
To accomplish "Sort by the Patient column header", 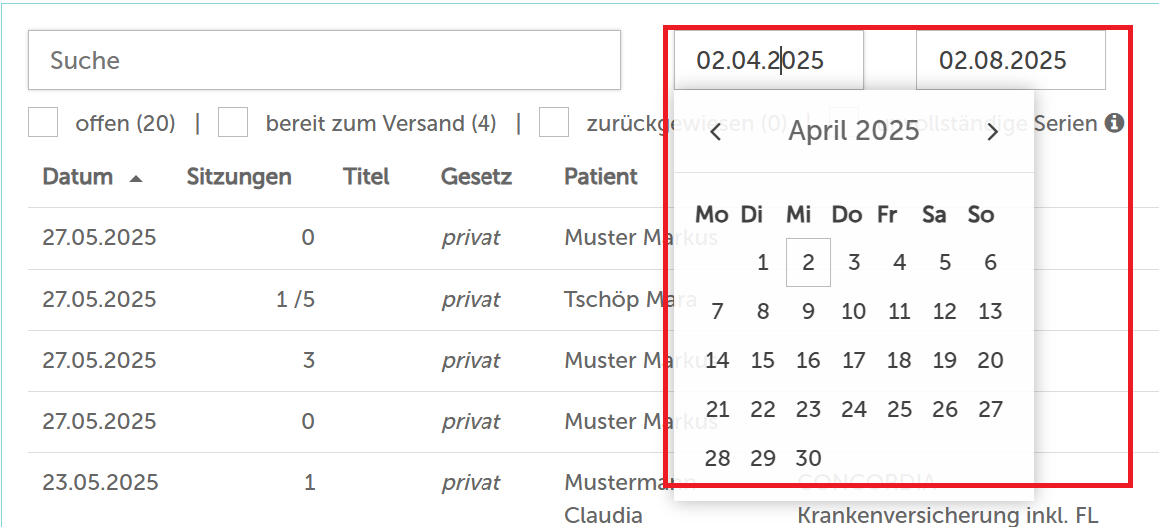I will tap(601, 177).
